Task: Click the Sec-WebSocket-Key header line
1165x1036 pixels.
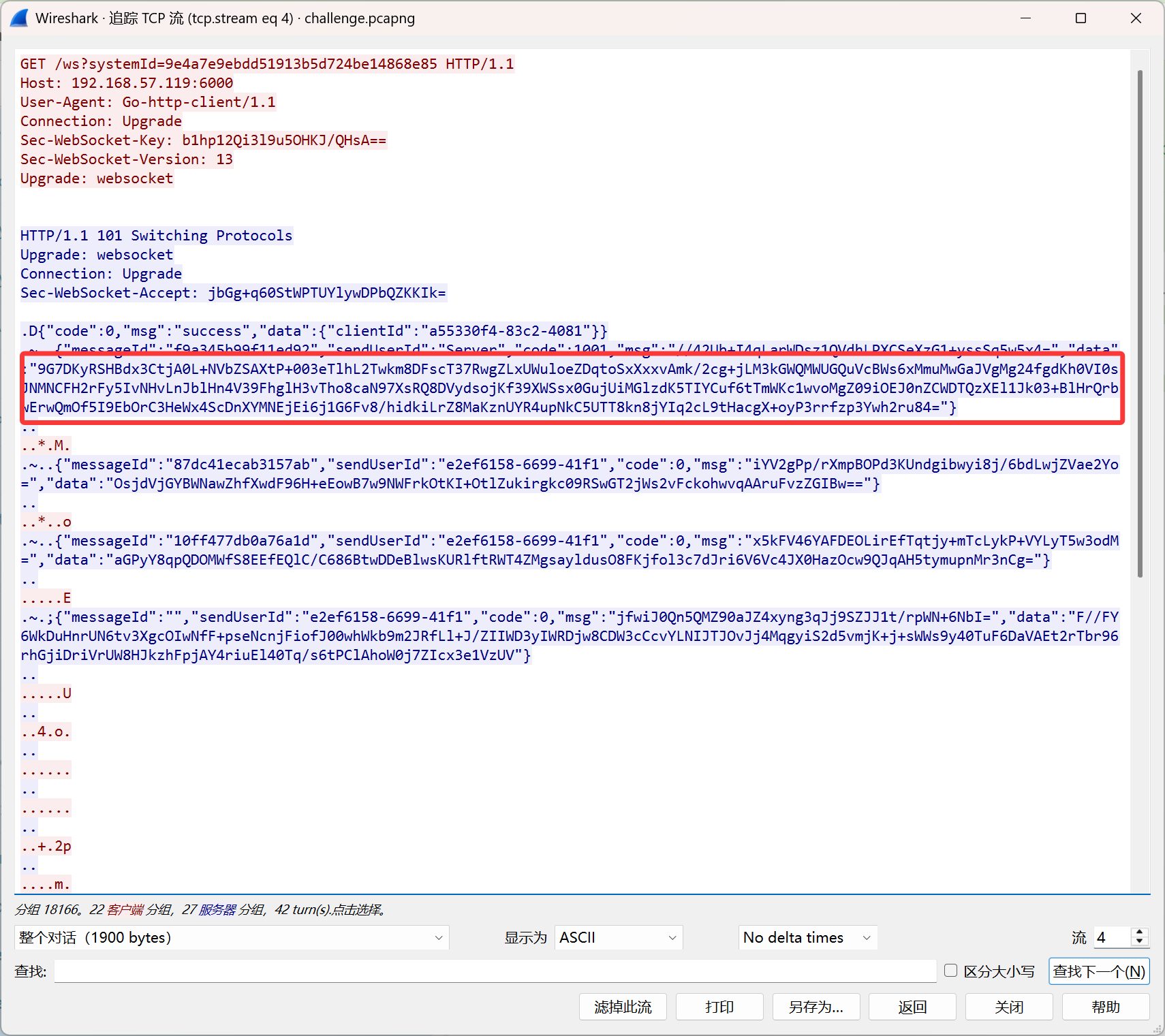Action: 203,140
